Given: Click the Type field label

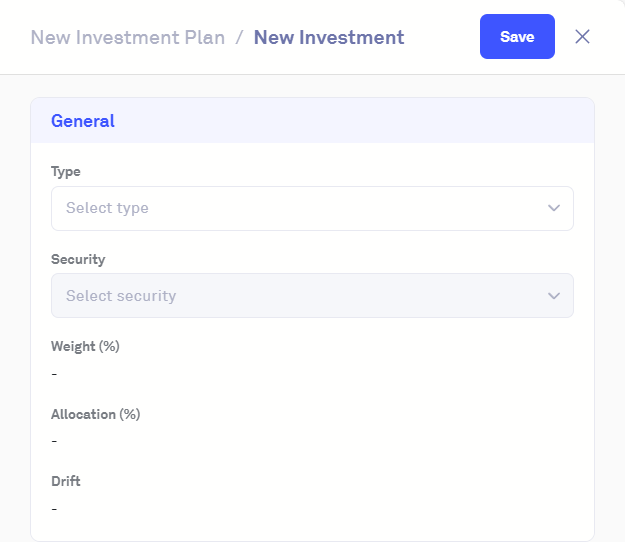Looking at the screenshot, I should 66,172.
